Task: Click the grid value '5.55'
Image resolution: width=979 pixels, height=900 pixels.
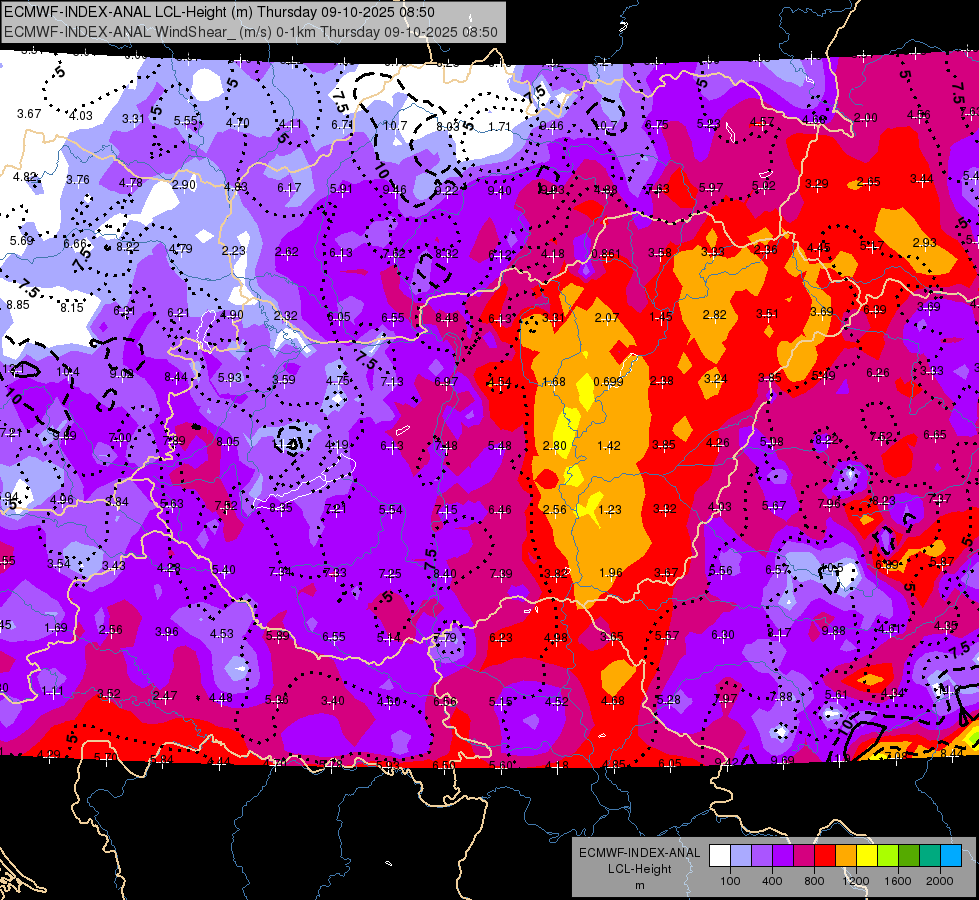Action: 185,121
